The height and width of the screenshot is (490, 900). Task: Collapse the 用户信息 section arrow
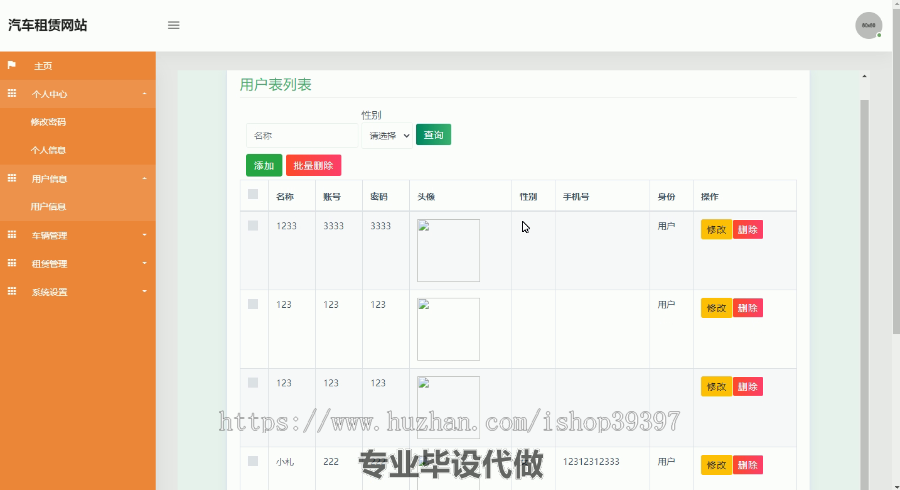(x=145, y=178)
